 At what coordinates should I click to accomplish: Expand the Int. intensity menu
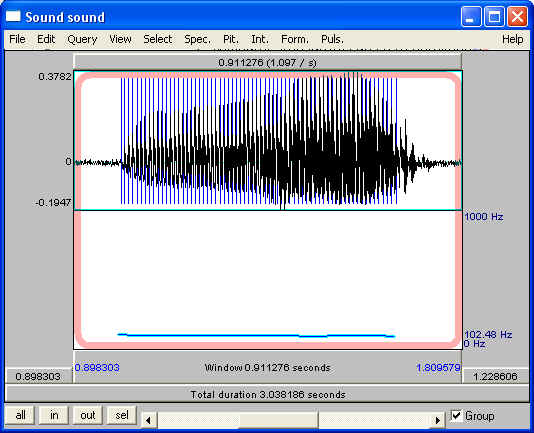coord(260,40)
